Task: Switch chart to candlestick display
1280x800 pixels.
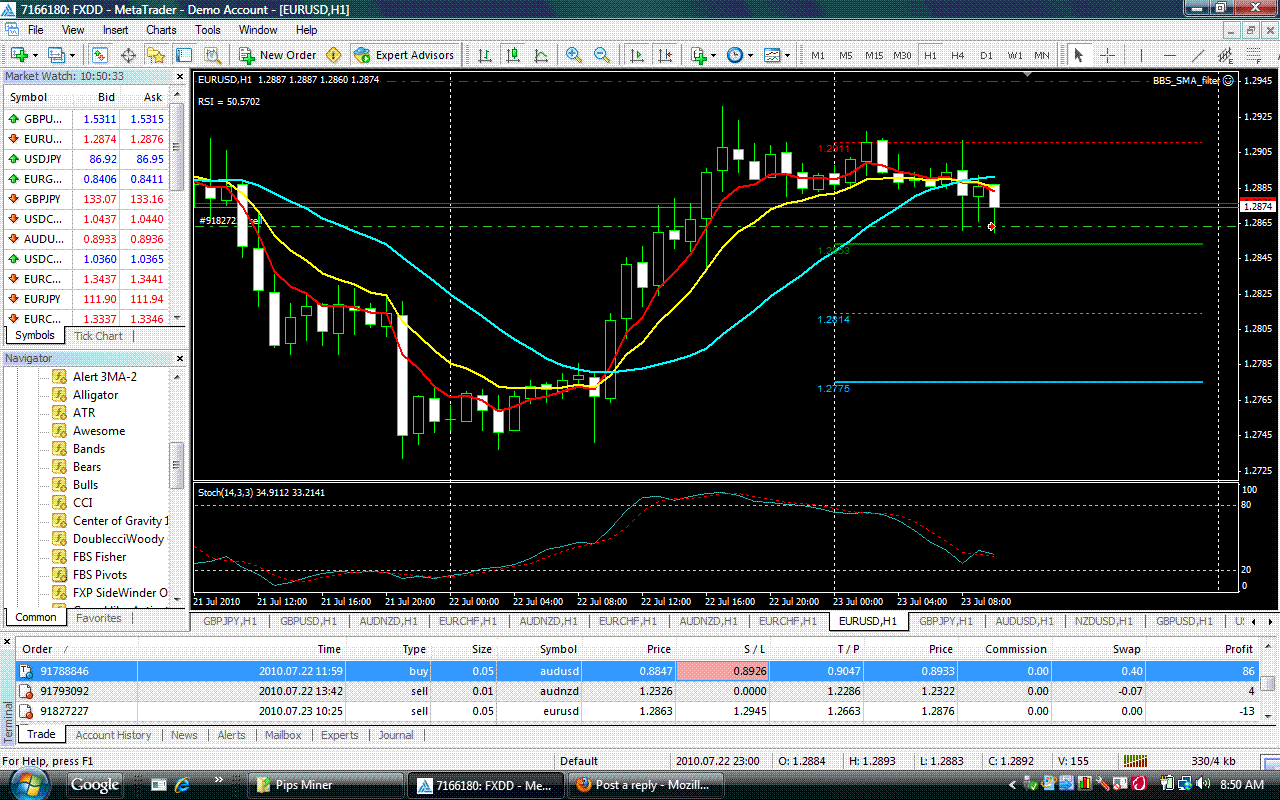Action: (513, 55)
